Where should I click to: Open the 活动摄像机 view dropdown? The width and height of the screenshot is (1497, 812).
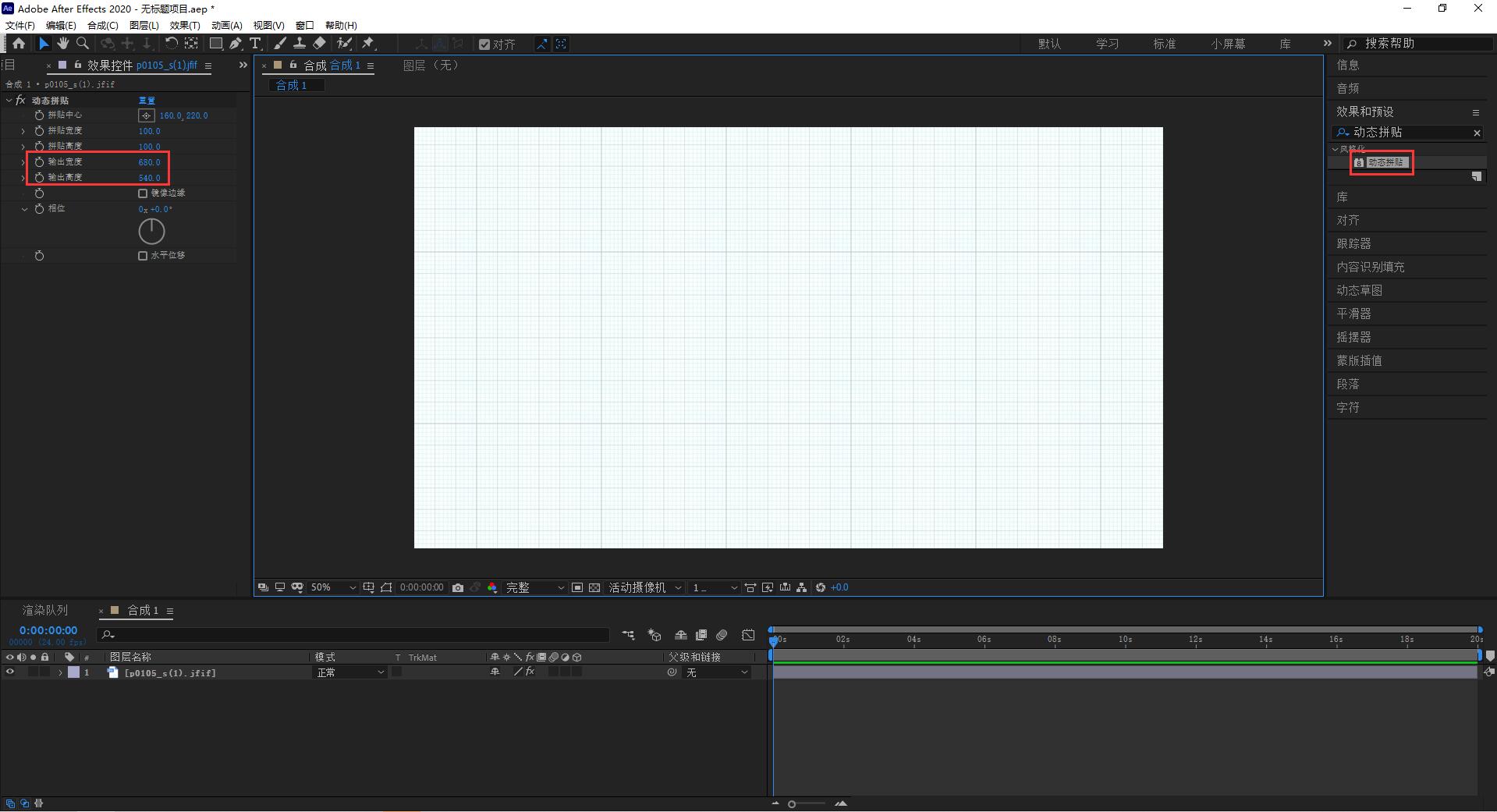click(x=645, y=587)
